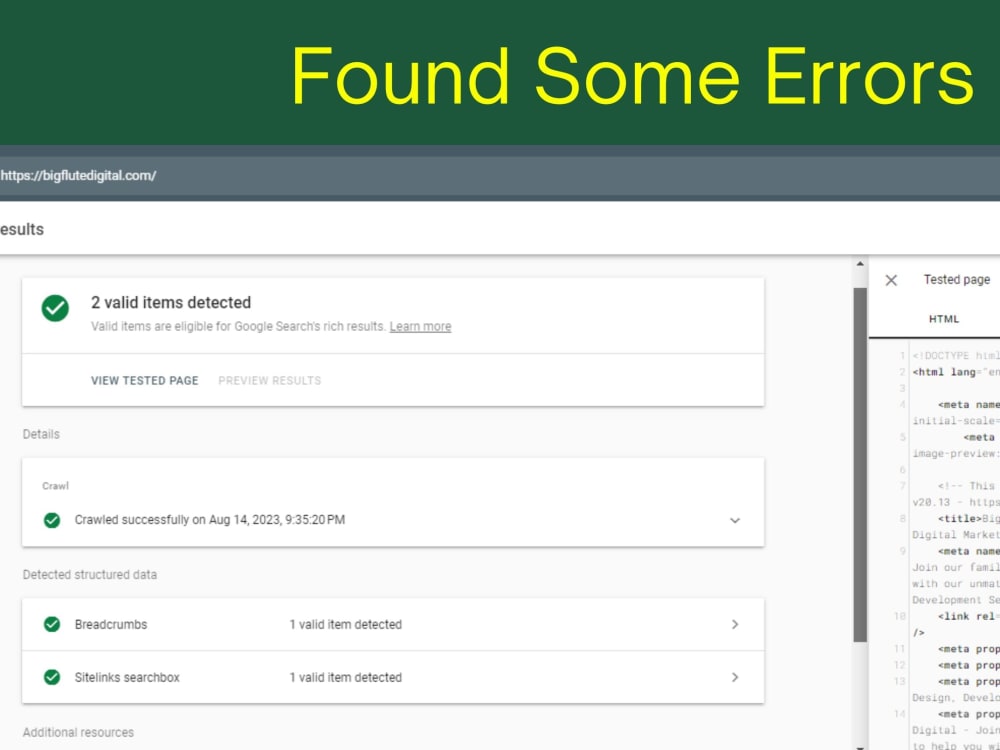The width and height of the screenshot is (1000, 750).
Task: Click the "Additional resources" heading
Action: click(x=78, y=733)
